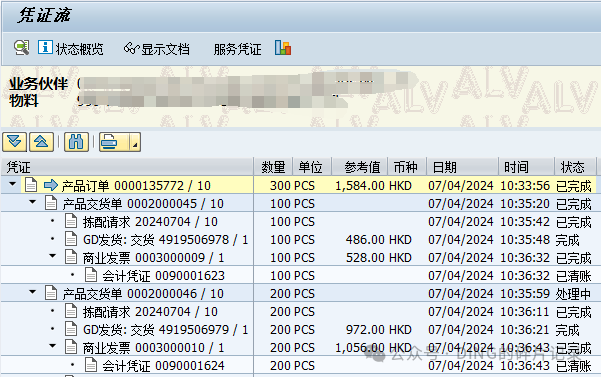The width and height of the screenshot is (601, 377).
Task: Select 商业发票 0003000010 / 1
Action: point(153,348)
